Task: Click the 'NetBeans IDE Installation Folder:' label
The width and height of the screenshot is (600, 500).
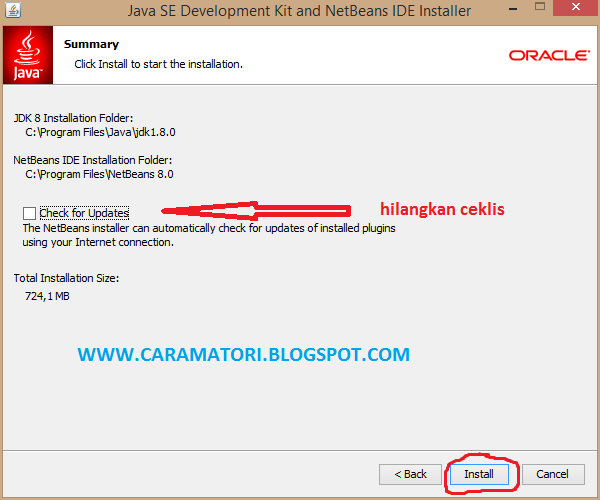Action: 93,160
